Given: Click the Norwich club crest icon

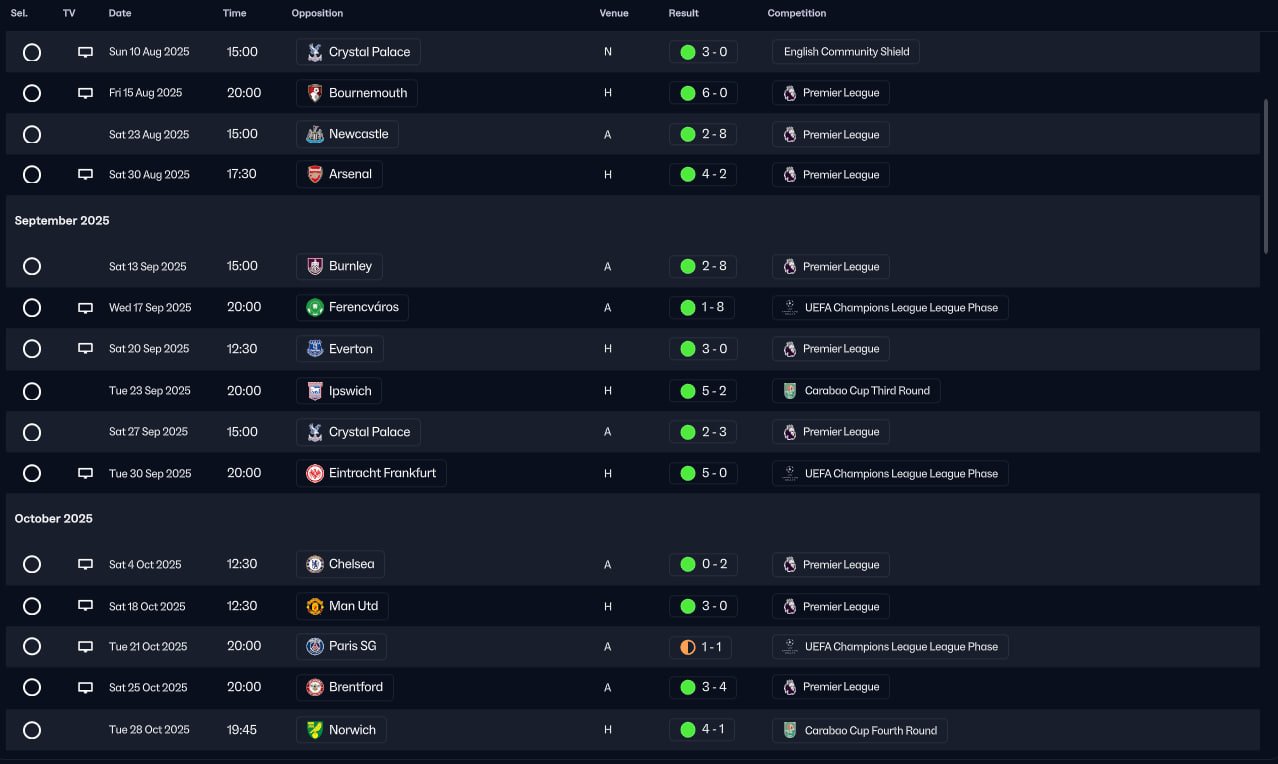Looking at the screenshot, I should click(315, 730).
